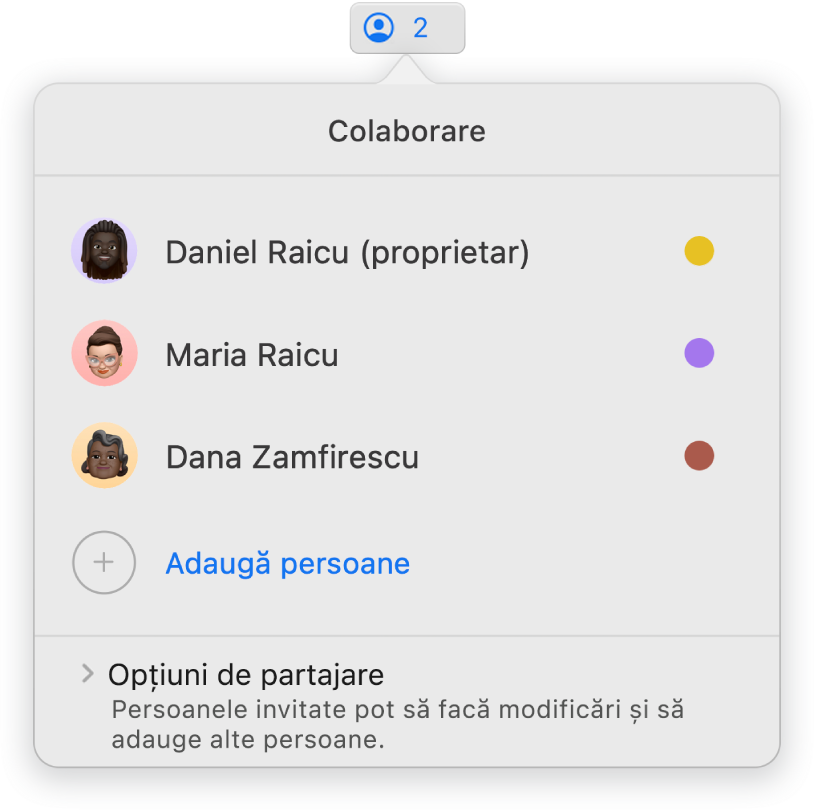
Task: Click the 'adauge alte persoane' text line
Action: [247, 741]
